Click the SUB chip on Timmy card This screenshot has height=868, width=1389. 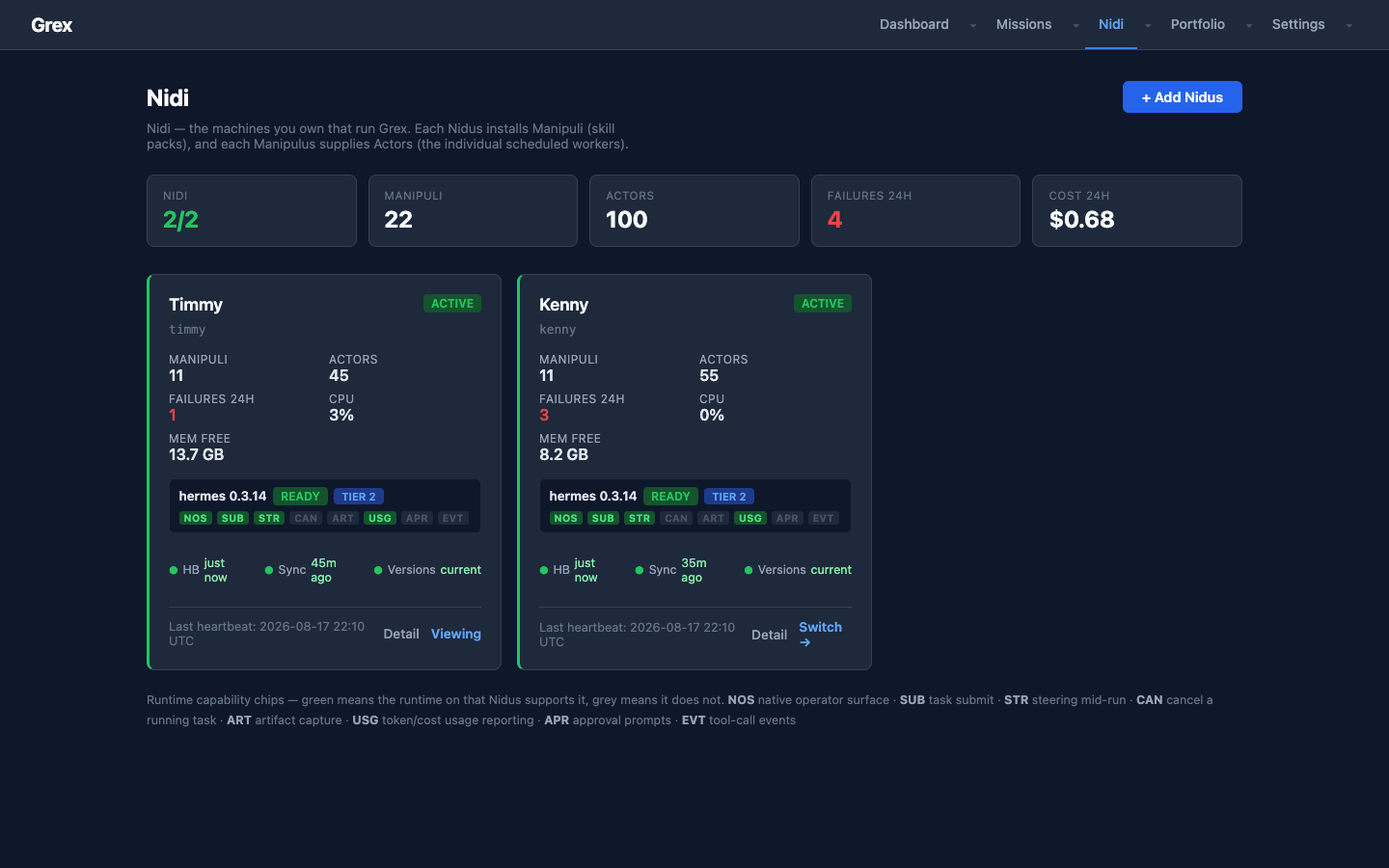pyautogui.click(x=232, y=518)
